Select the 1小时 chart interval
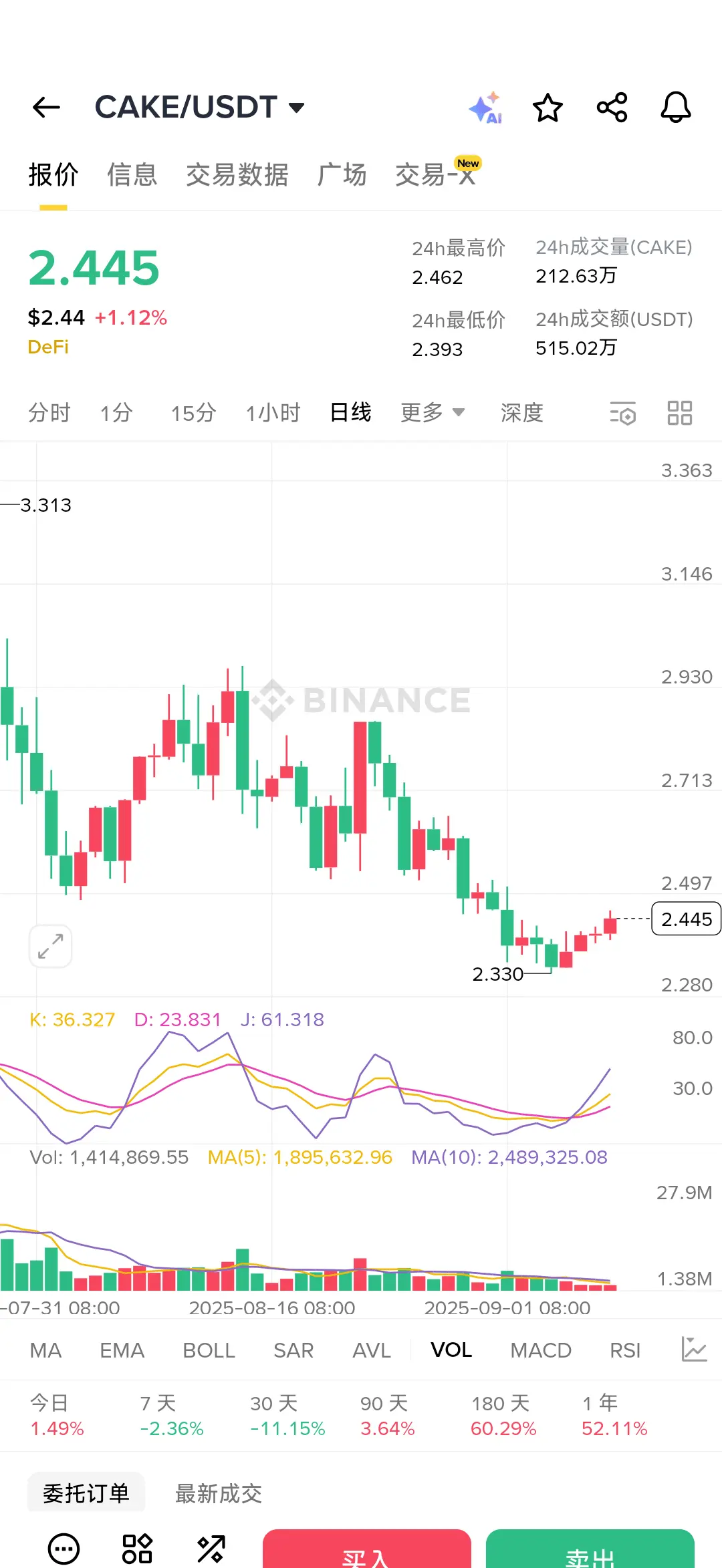Screen dimensions: 722x1568 pos(273,413)
